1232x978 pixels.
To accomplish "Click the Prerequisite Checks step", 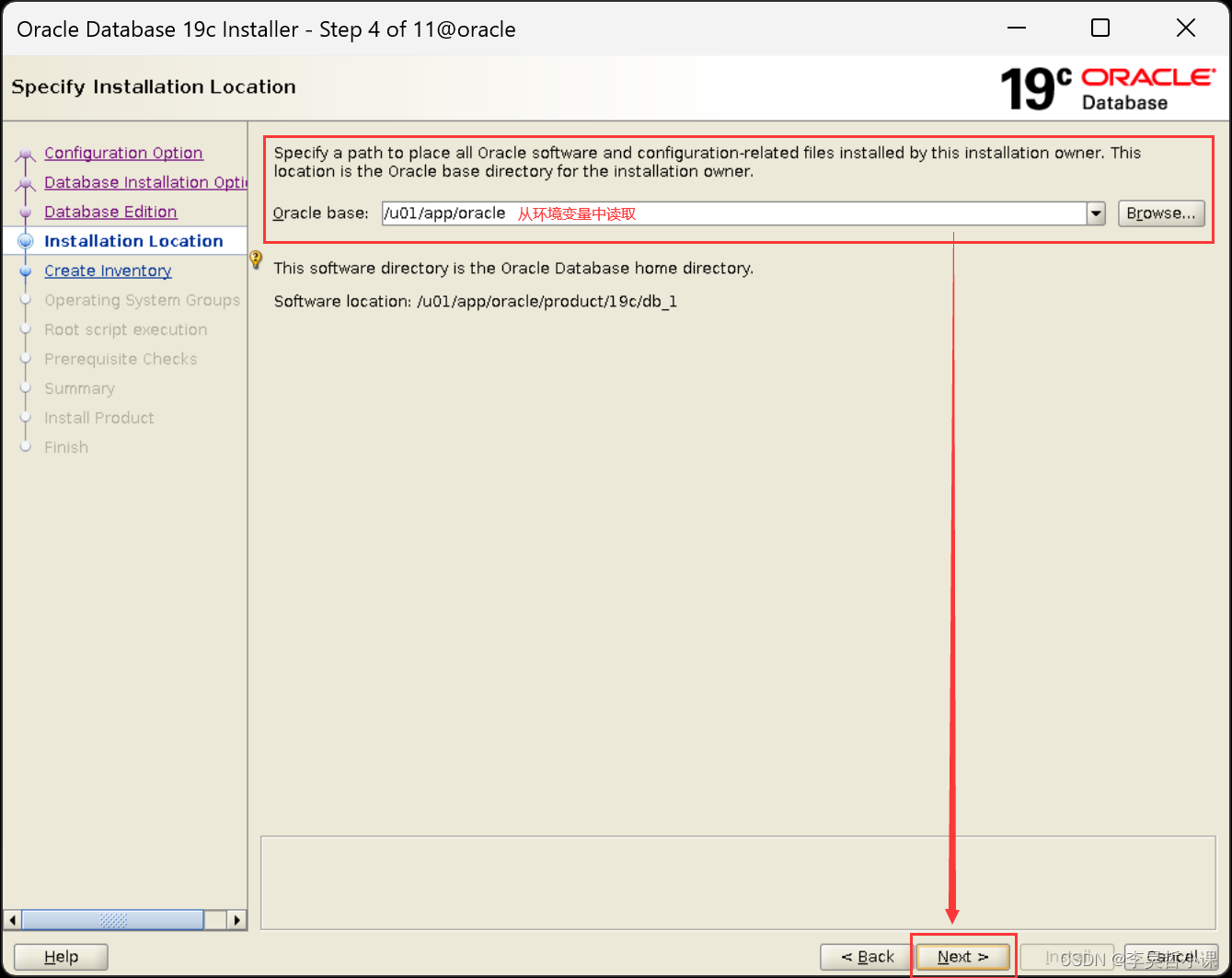I will 121,359.
